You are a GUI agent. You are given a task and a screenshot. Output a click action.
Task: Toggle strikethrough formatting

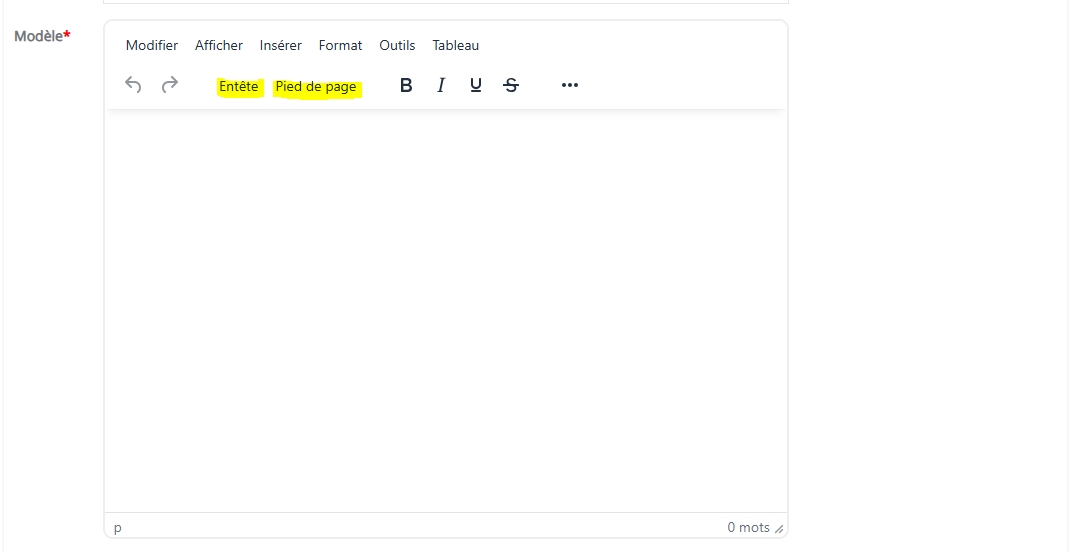[511, 86]
